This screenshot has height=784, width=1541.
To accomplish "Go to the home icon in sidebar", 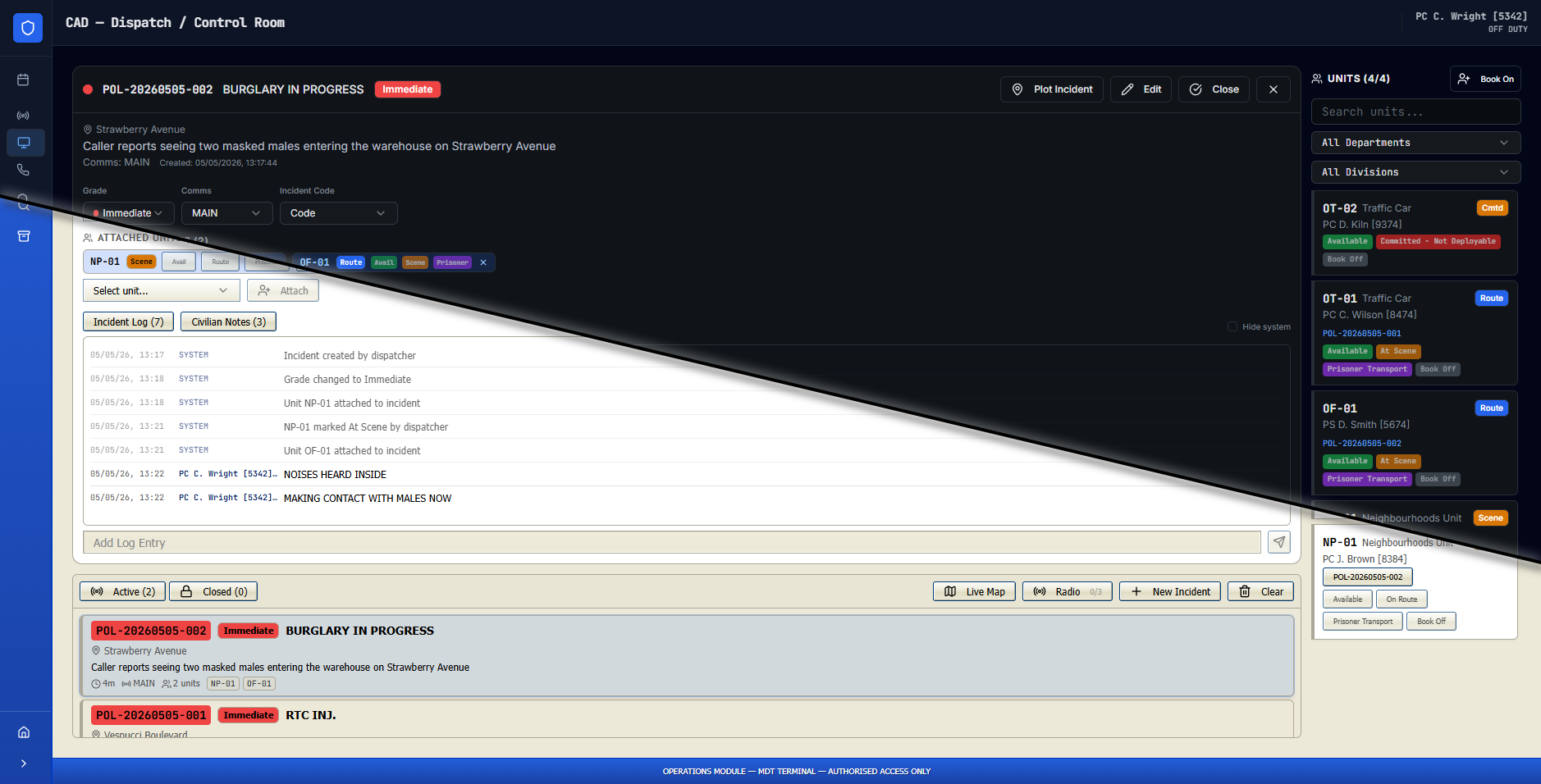I will 24,732.
